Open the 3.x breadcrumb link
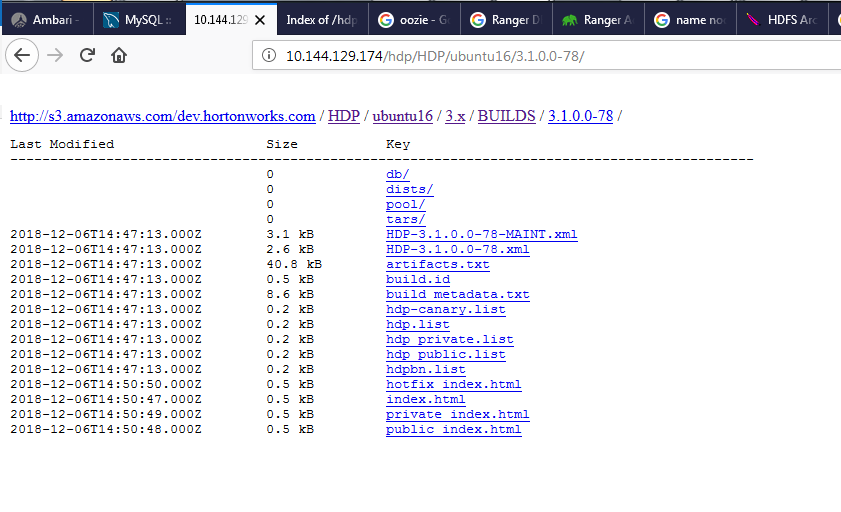Screen dimensions: 841x512 pyautogui.click(x=455, y=116)
